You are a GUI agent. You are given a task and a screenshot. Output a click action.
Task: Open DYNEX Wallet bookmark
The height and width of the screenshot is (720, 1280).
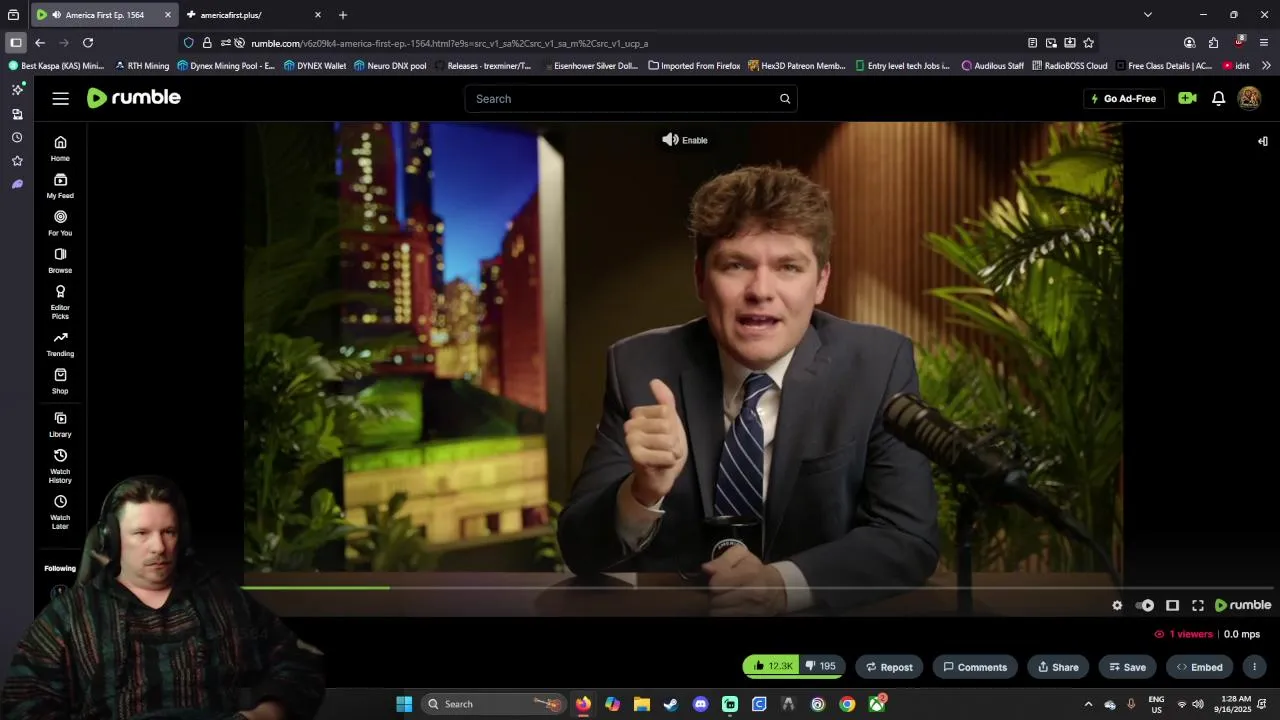[x=315, y=66]
